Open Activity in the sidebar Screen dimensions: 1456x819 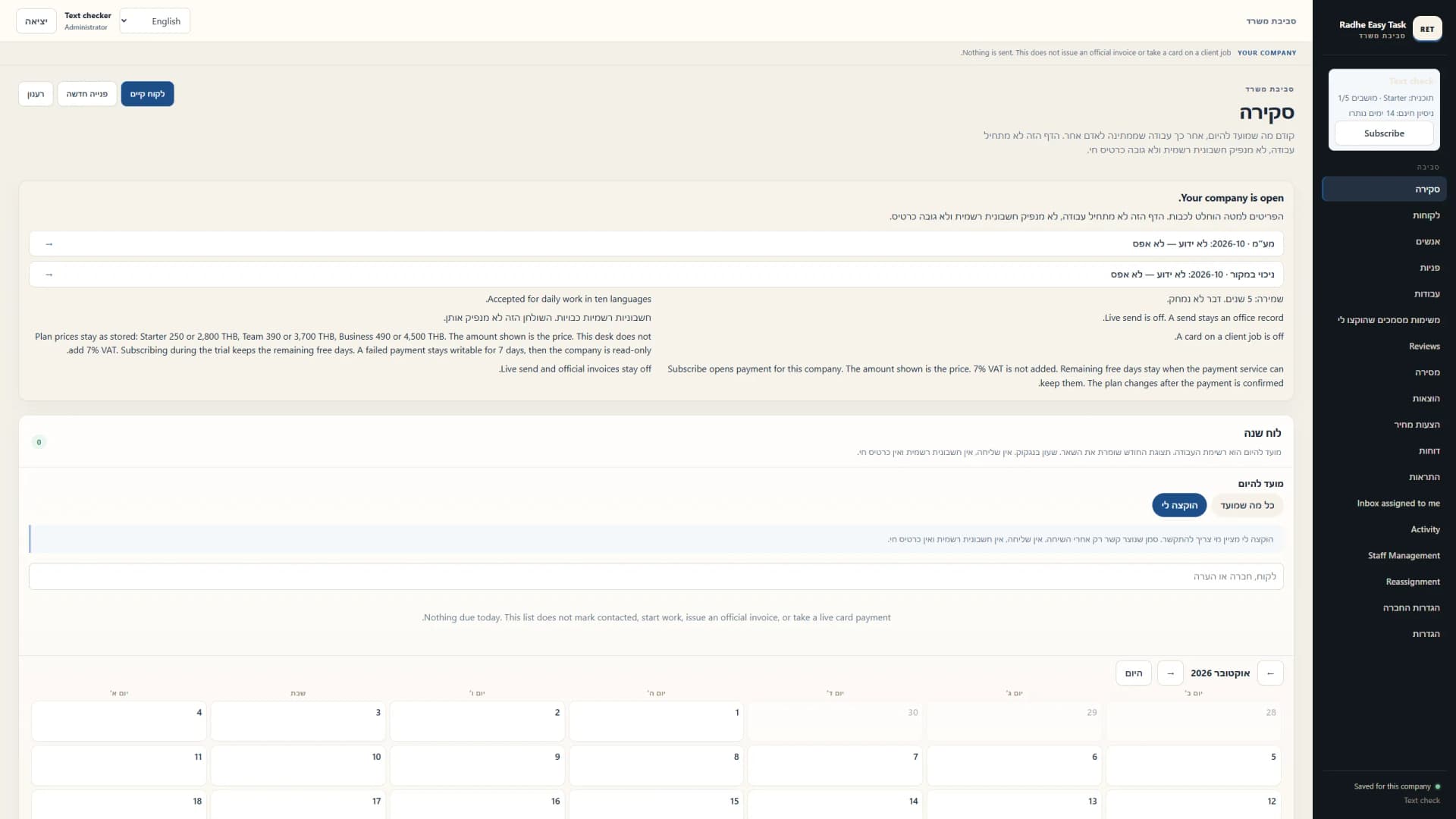[1384, 529]
